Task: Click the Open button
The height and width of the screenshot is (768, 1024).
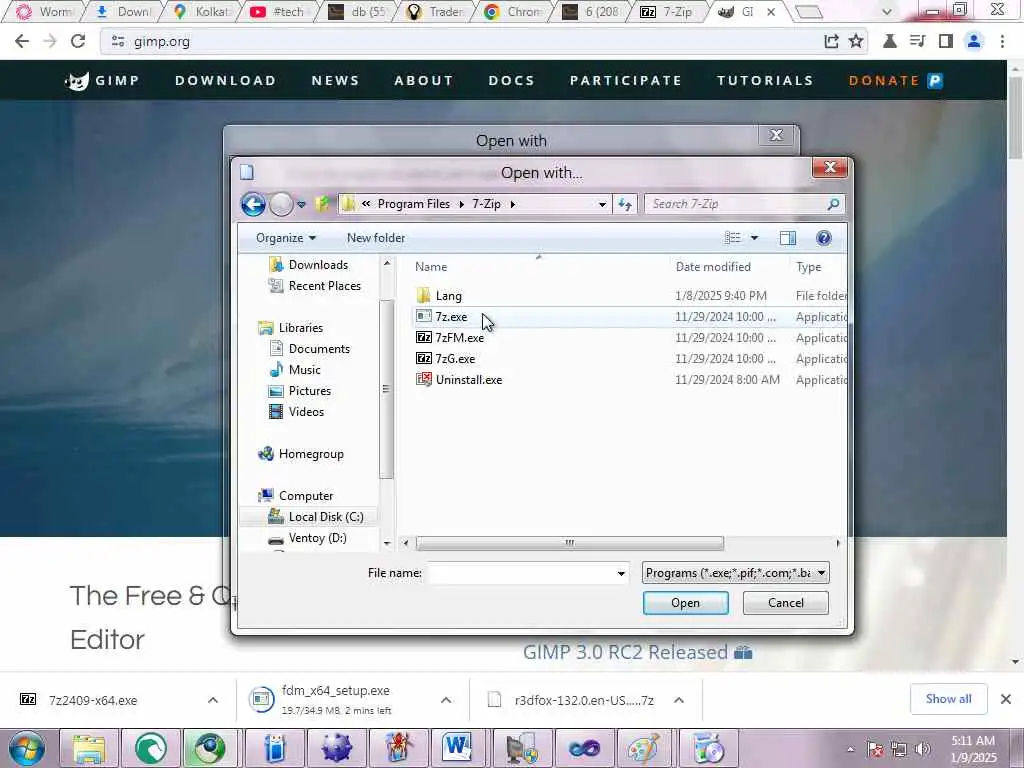Action: click(x=685, y=603)
